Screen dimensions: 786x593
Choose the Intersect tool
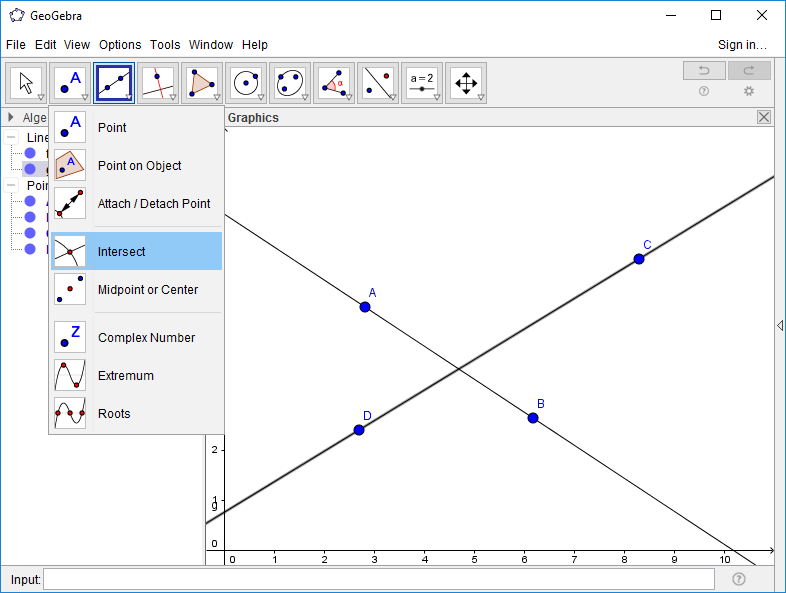coord(136,251)
